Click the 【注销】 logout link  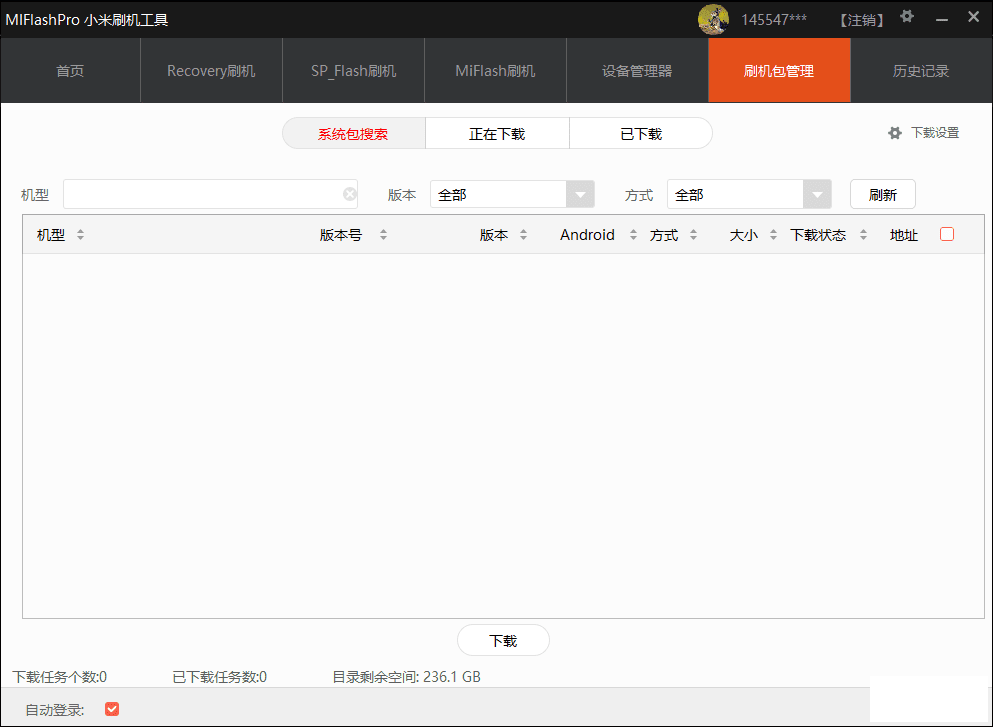click(862, 20)
